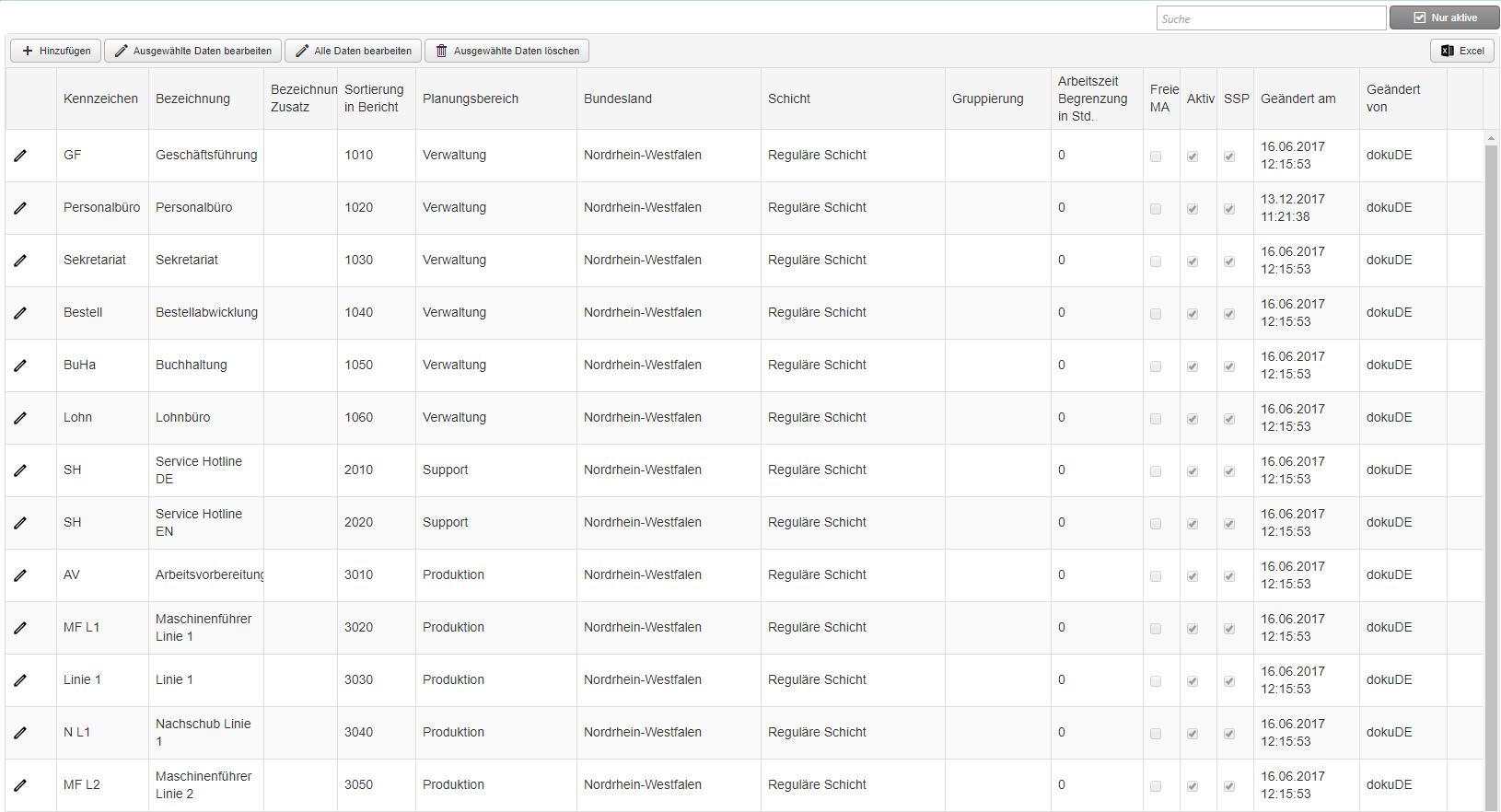Focus the Suche search field
The height and width of the screenshot is (812, 1501).
click(x=1271, y=18)
